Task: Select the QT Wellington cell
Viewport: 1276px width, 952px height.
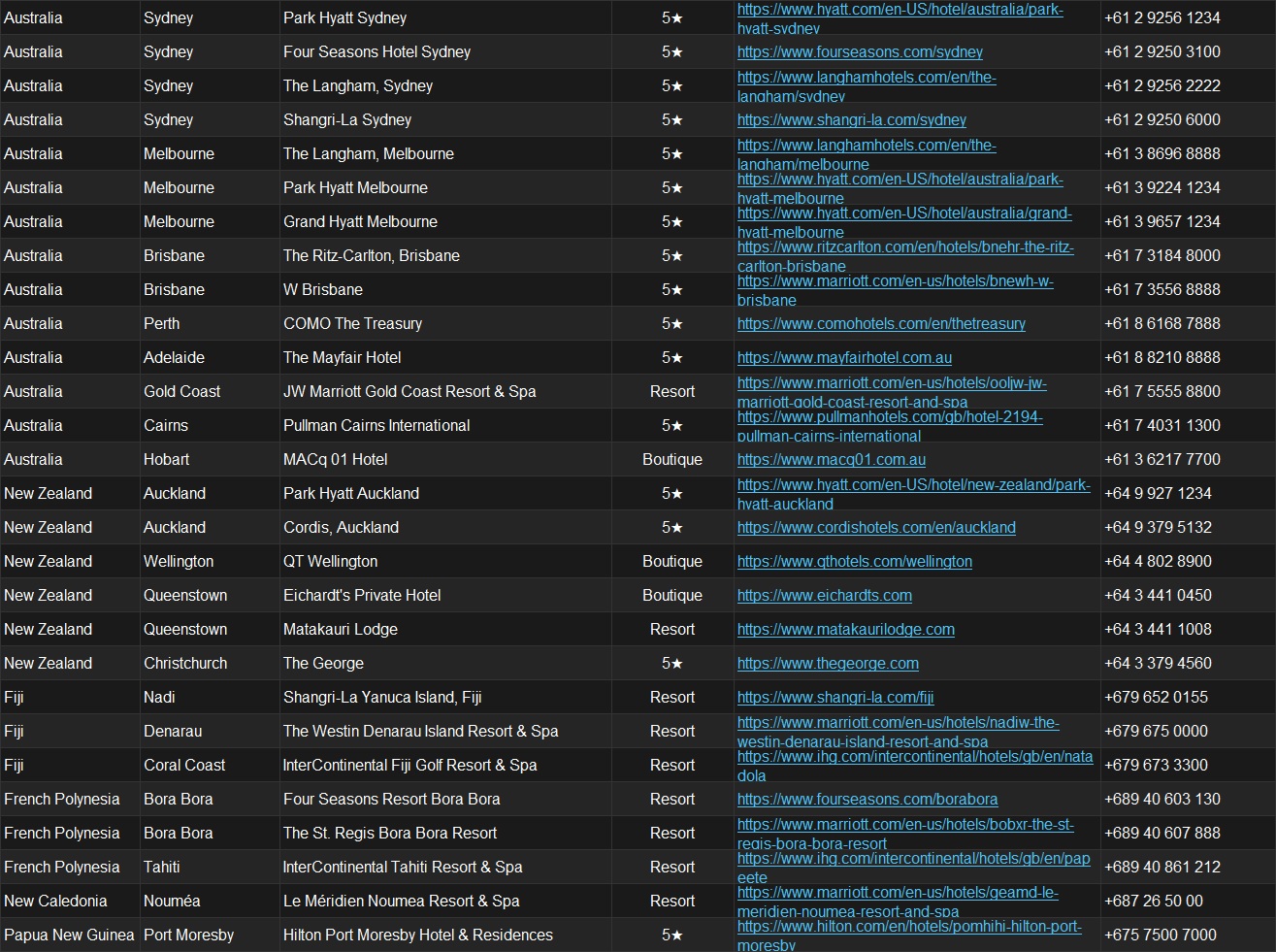Action: (x=445, y=561)
